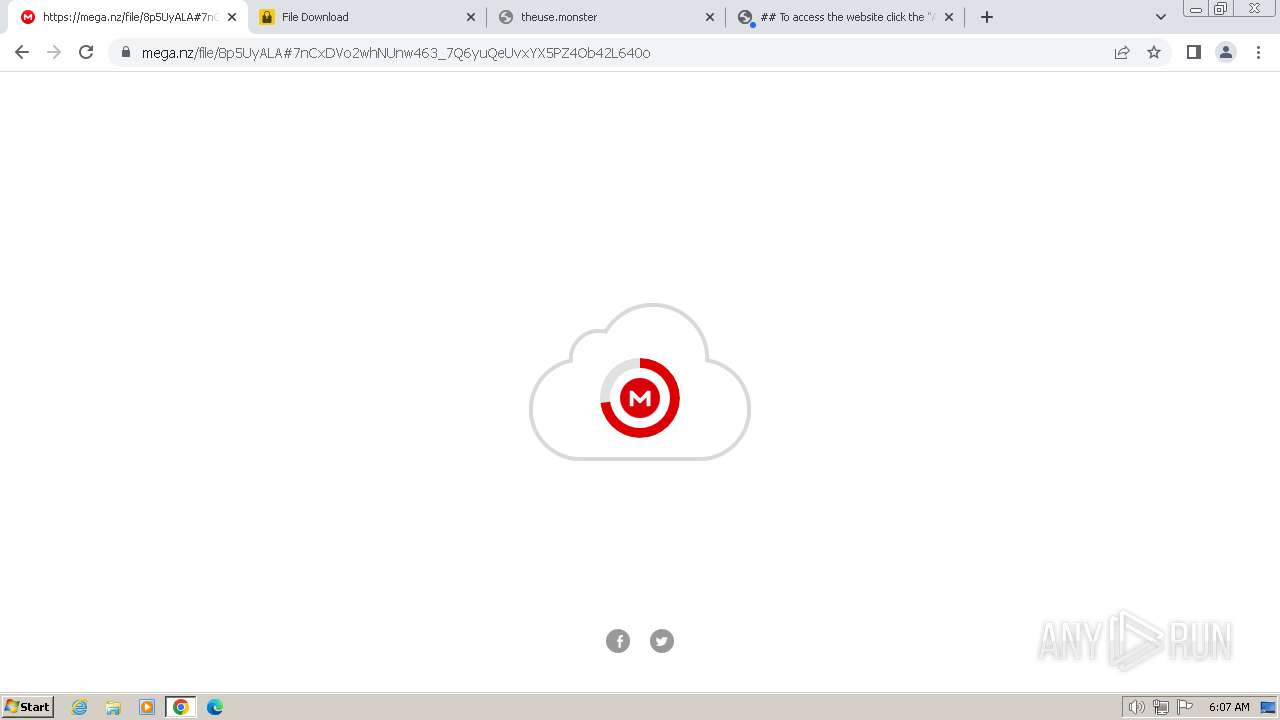The width and height of the screenshot is (1280, 720).
Task: Click MEGA loading logo
Action: click(x=640, y=398)
